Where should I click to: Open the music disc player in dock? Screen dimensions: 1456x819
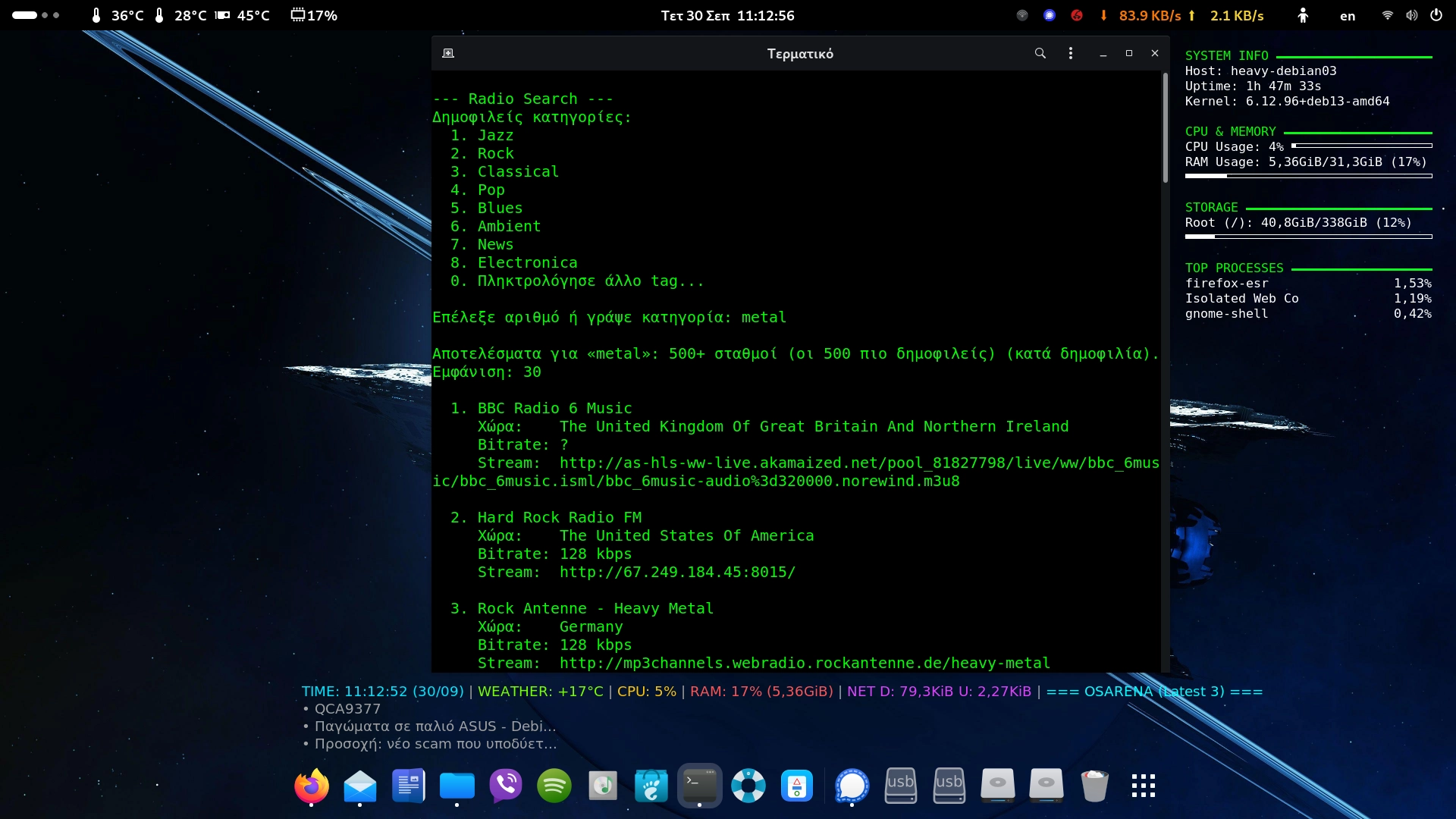[603, 786]
